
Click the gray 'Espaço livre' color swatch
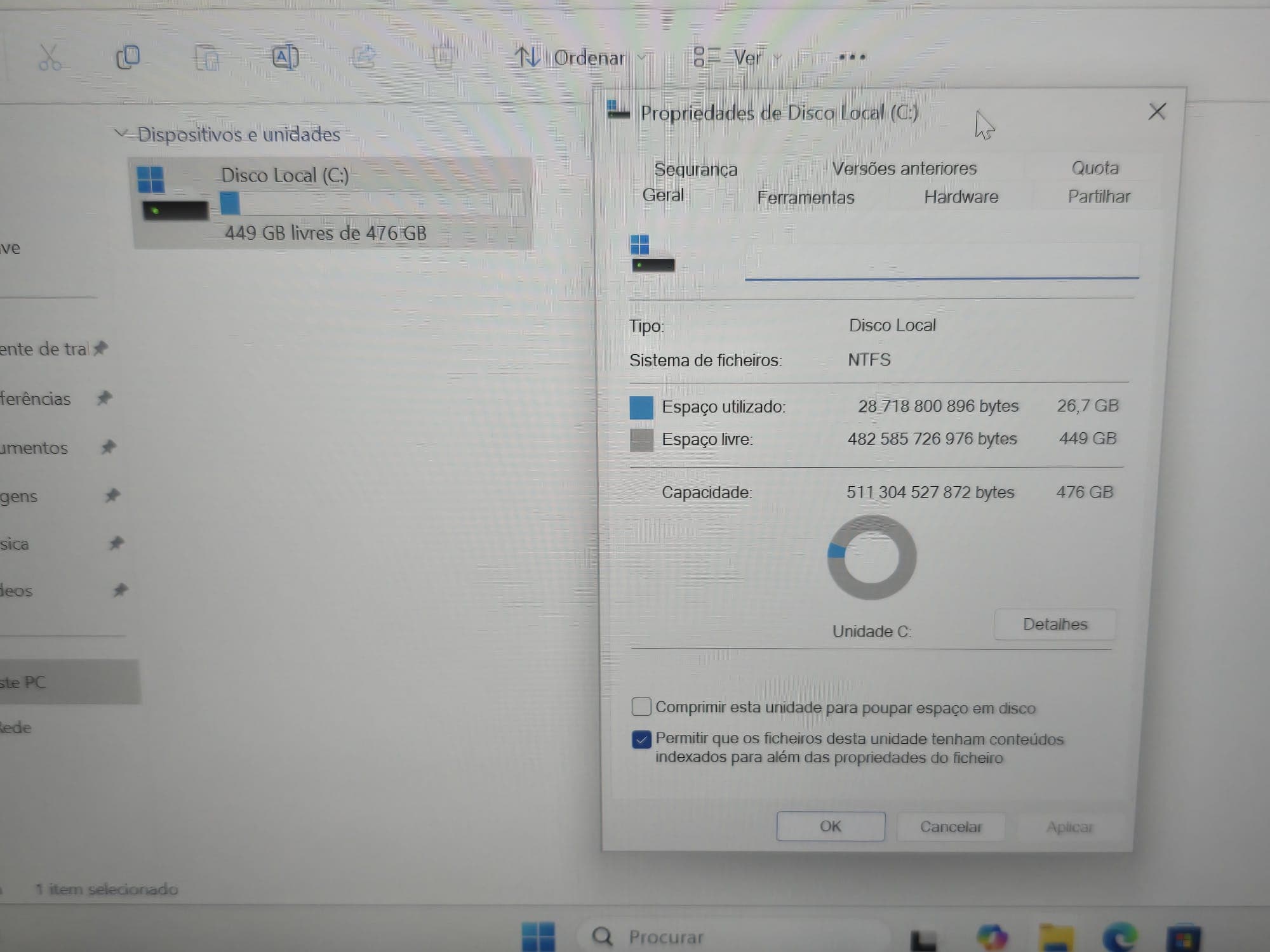click(641, 440)
